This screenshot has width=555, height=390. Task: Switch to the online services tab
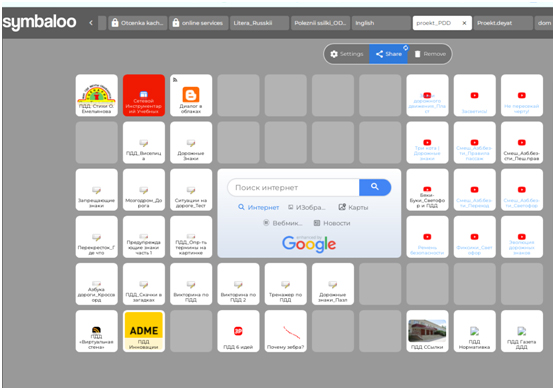point(199,23)
